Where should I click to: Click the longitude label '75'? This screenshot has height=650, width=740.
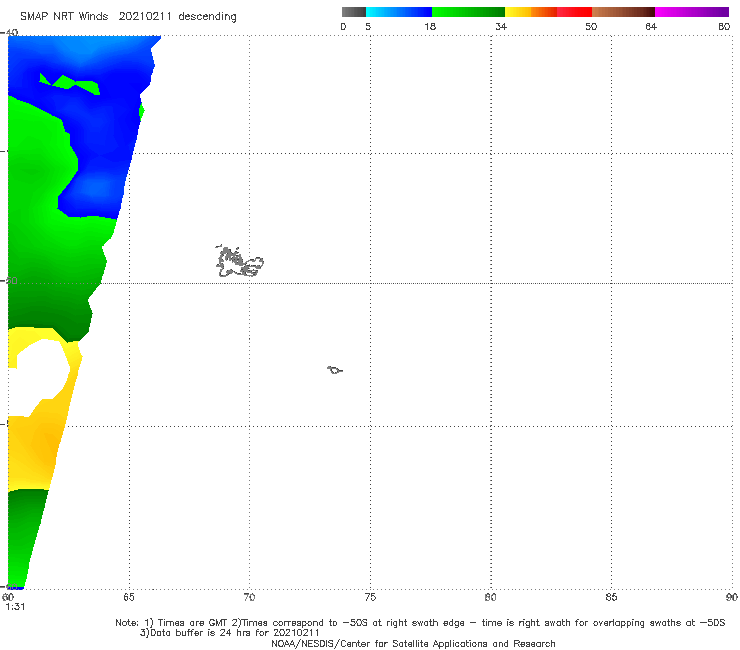[x=370, y=597]
